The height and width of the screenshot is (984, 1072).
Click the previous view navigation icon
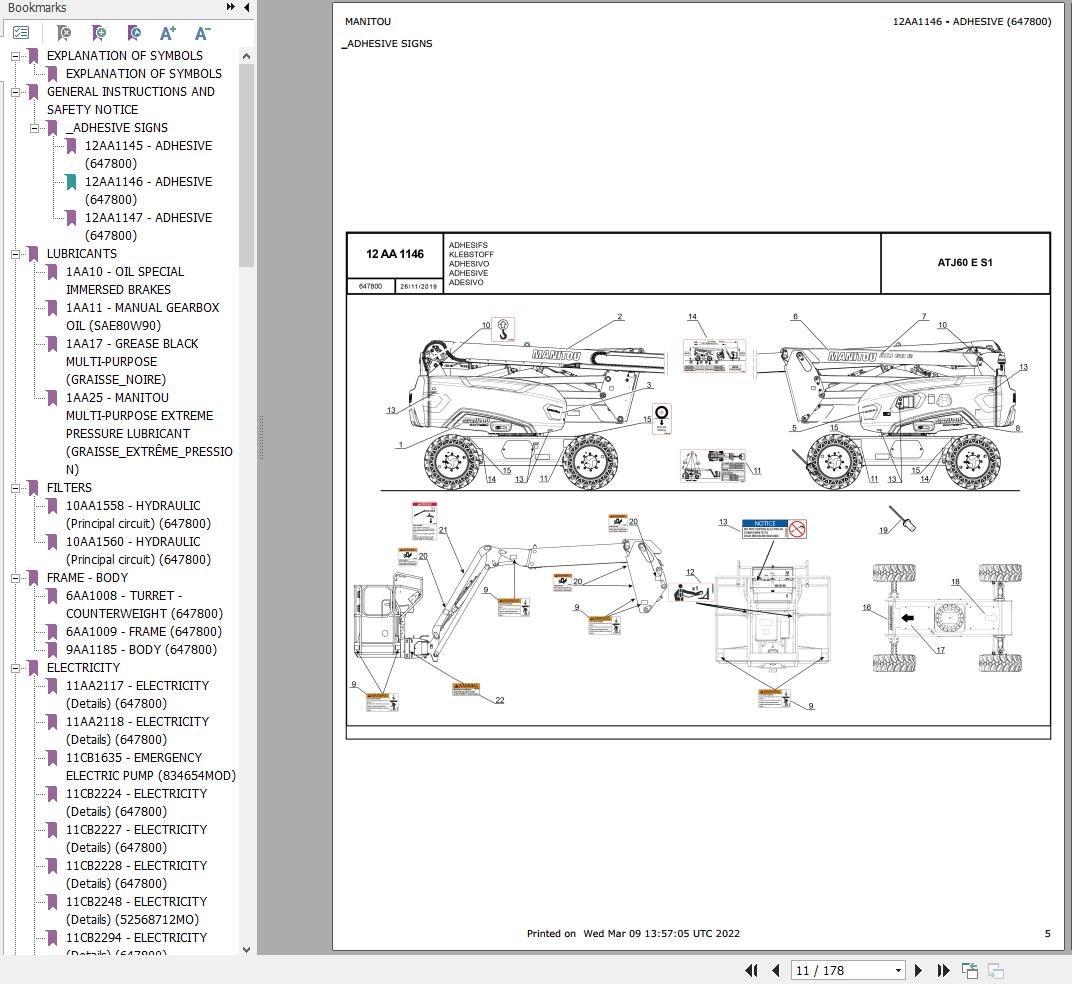tap(969, 970)
